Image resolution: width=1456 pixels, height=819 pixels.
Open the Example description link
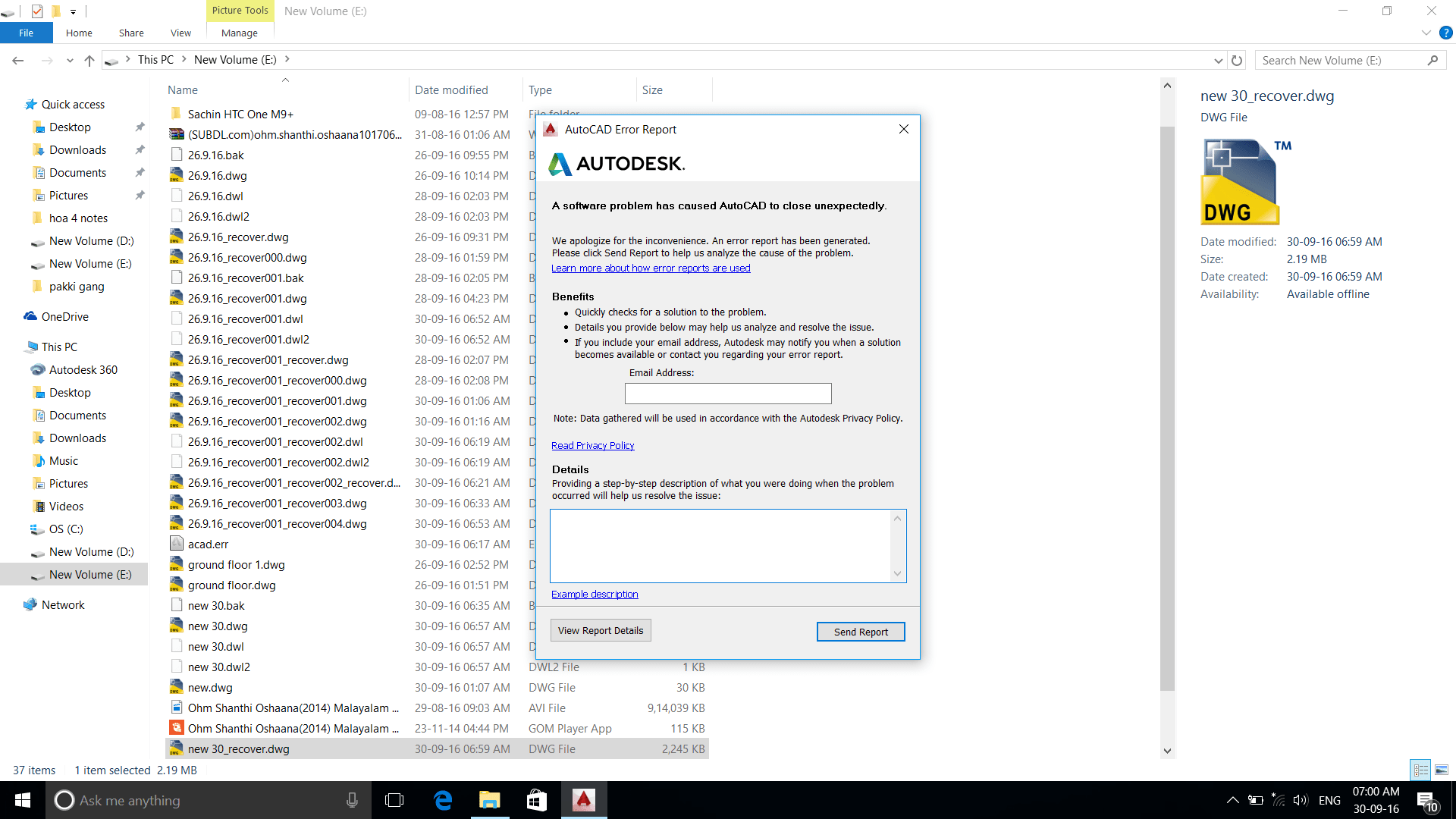pyautogui.click(x=595, y=594)
